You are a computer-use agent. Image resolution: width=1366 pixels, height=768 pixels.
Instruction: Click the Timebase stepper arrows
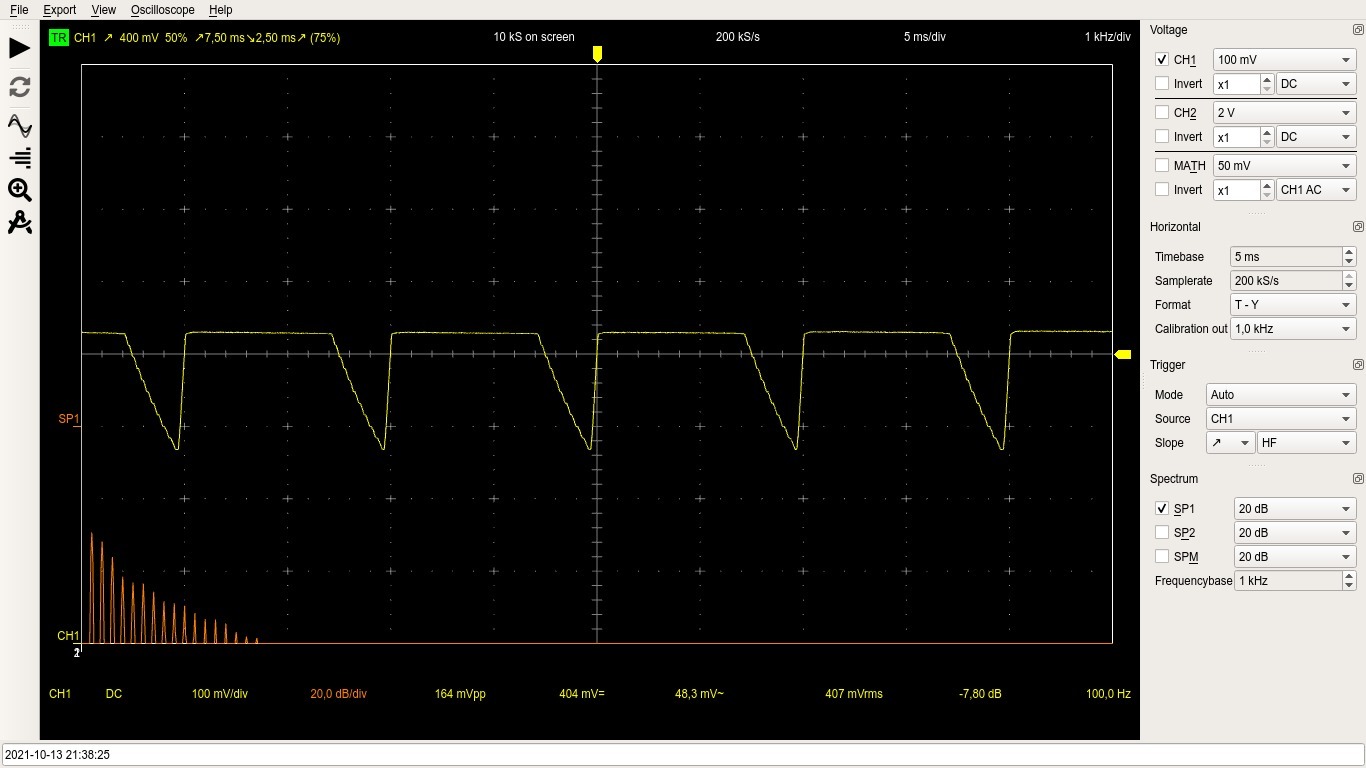(1349, 257)
